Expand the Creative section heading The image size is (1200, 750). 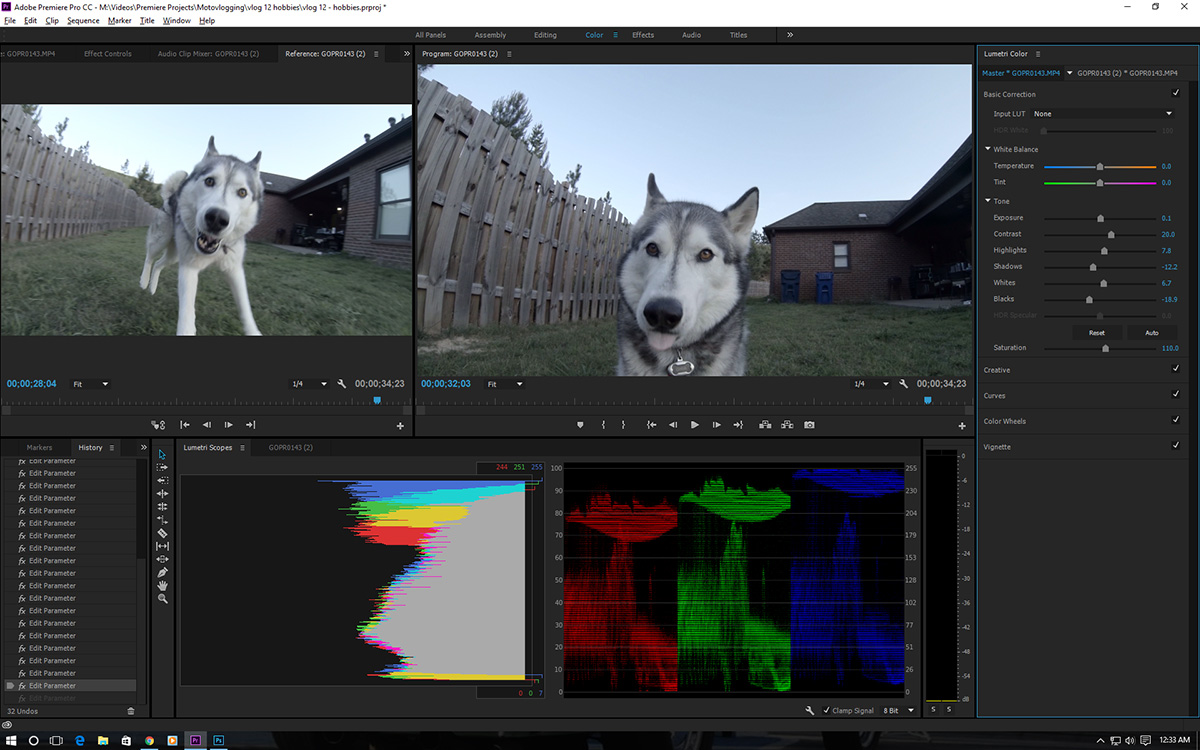click(x=997, y=370)
